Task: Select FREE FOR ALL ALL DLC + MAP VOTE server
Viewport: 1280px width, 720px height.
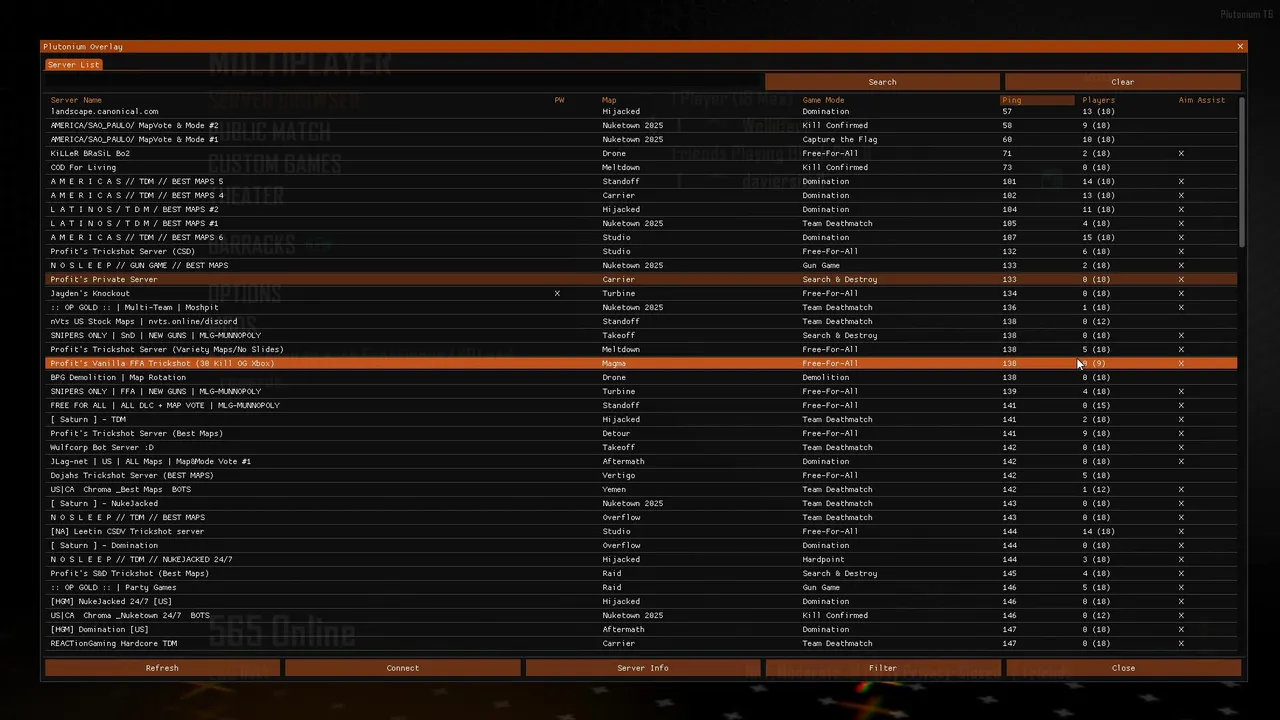Action: coord(641,405)
